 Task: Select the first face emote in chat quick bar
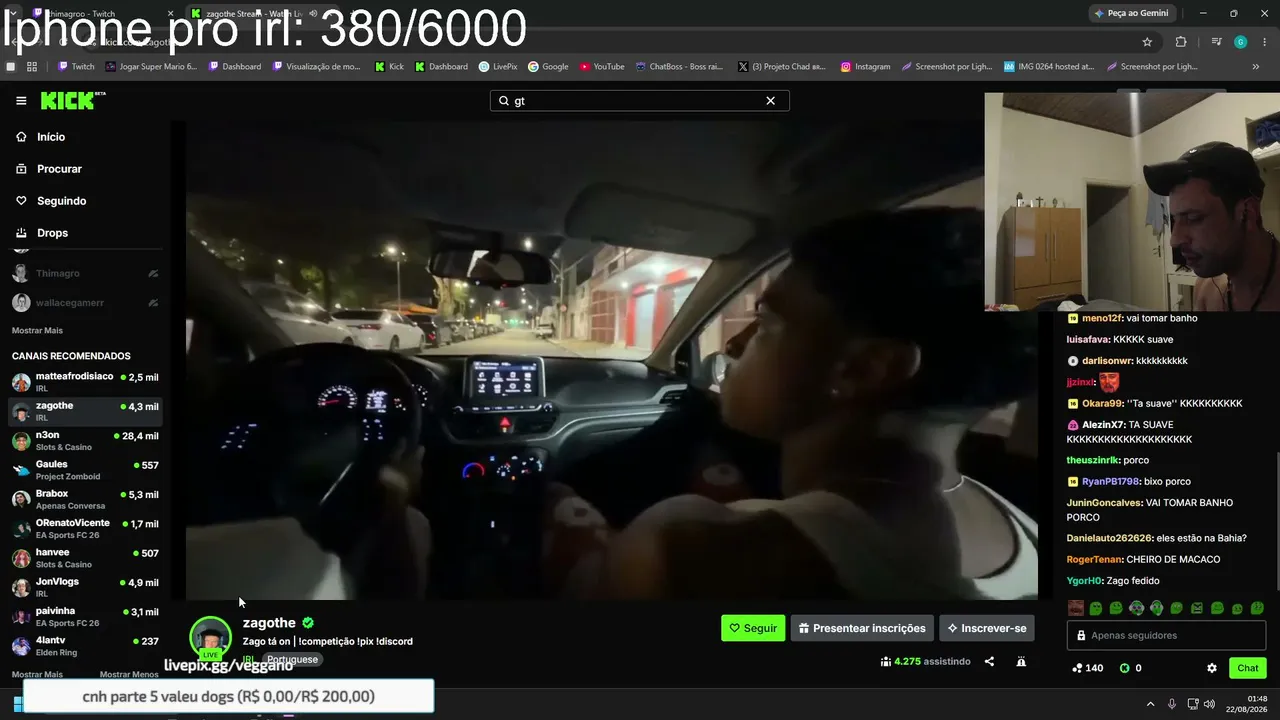click(1076, 608)
